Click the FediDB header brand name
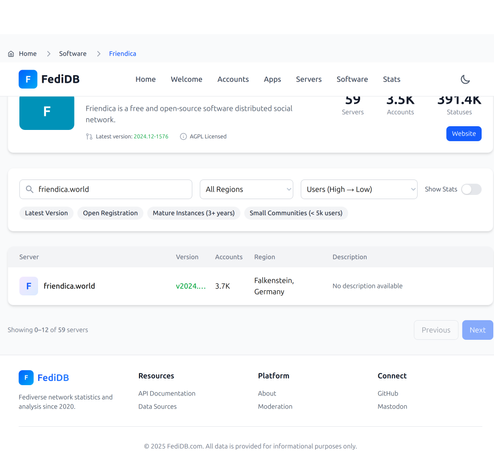The image size is (494, 466). 60,79
